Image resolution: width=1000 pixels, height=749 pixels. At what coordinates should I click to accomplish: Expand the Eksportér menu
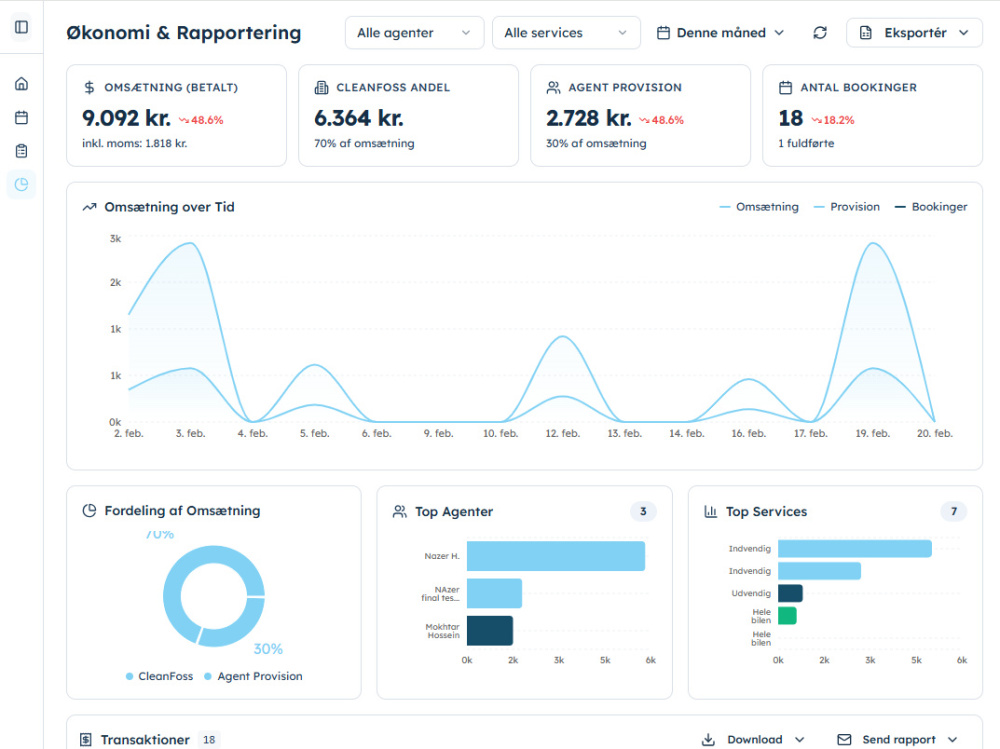click(x=915, y=33)
